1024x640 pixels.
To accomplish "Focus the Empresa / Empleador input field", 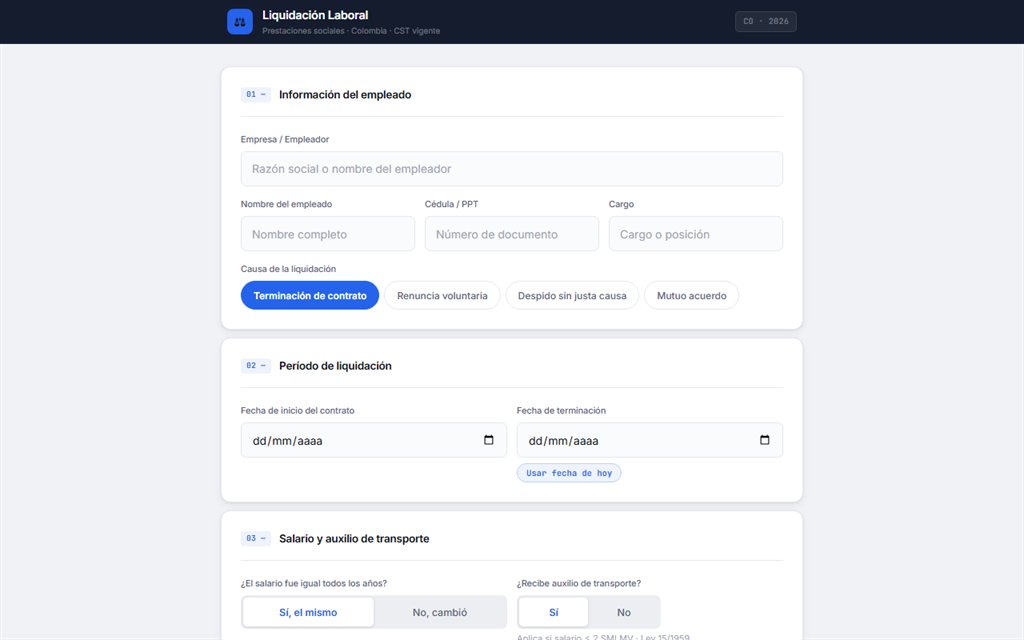I will pos(511,169).
